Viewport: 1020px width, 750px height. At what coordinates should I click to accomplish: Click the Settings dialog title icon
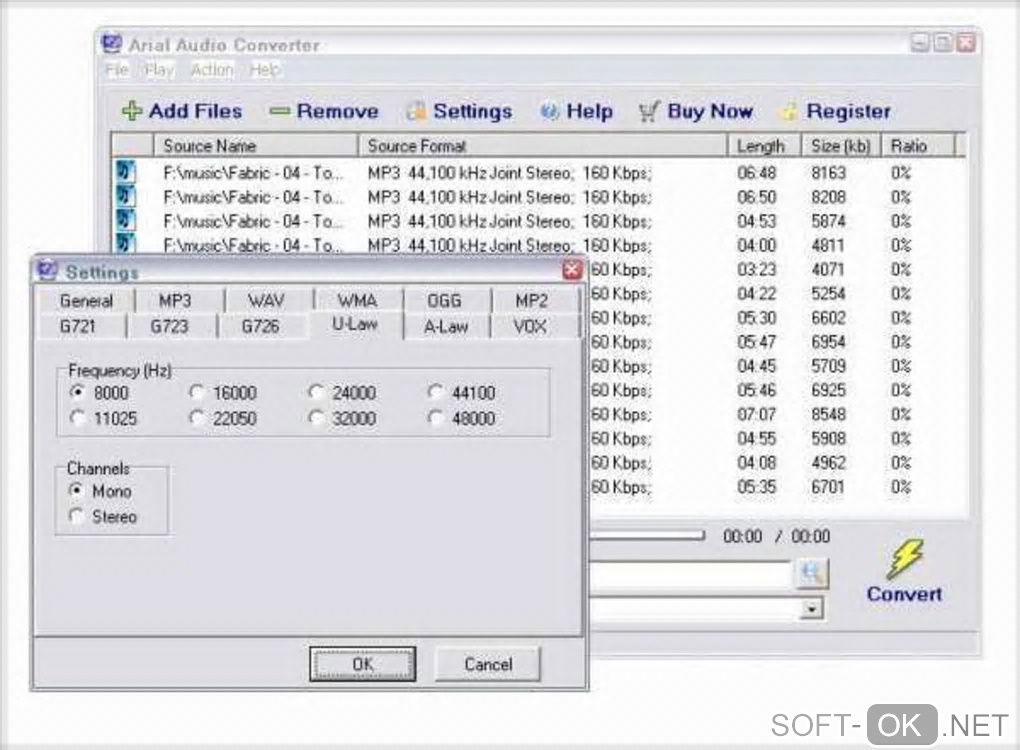coord(47,270)
